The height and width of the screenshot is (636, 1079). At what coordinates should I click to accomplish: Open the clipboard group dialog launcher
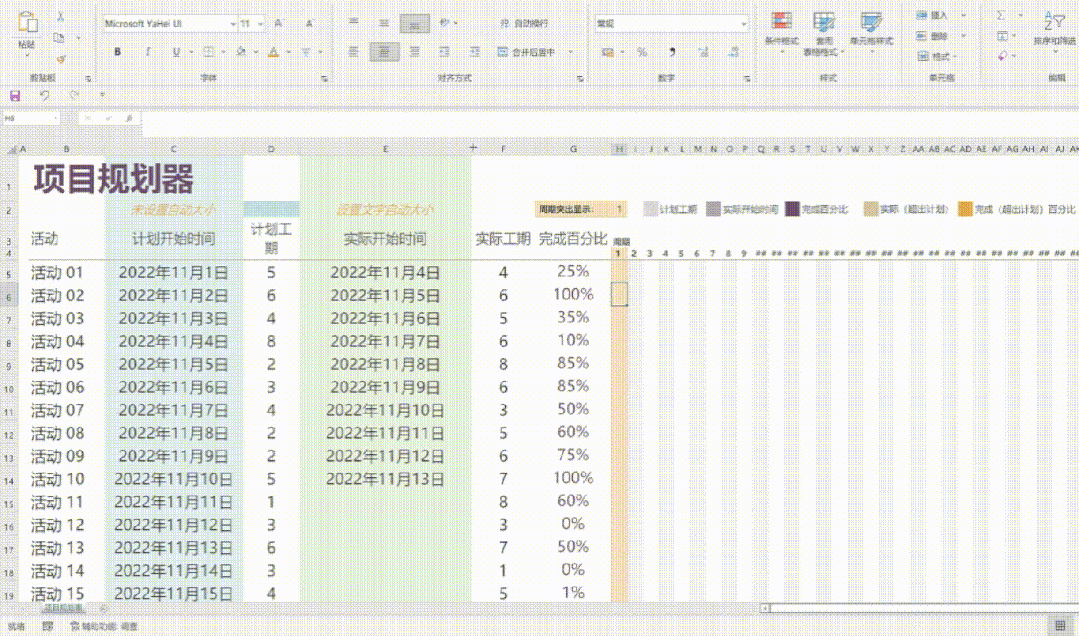pyautogui.click(x=88, y=79)
